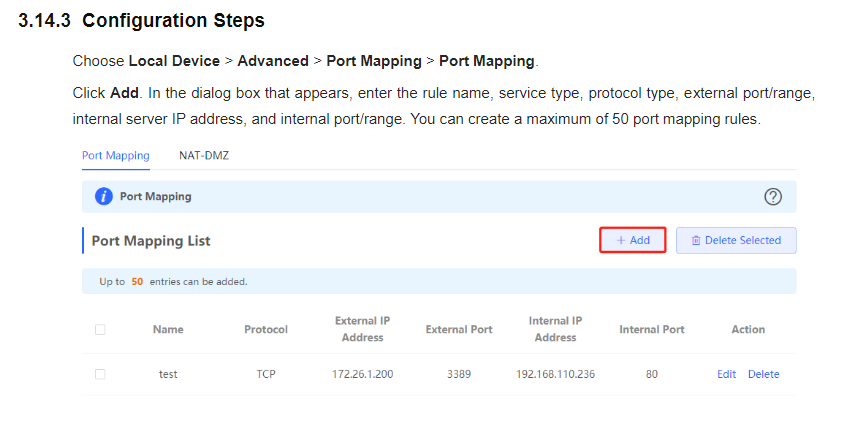
Task: Click the Internal IP Address column header
Action: pos(555,329)
